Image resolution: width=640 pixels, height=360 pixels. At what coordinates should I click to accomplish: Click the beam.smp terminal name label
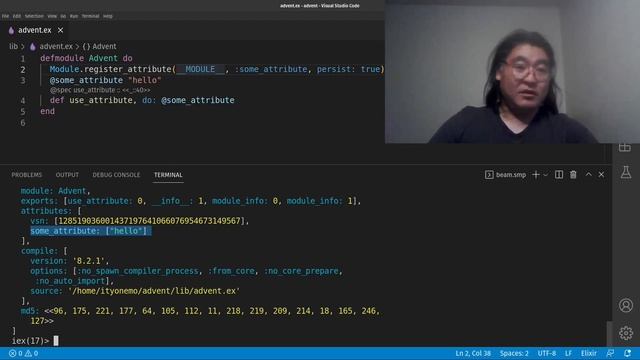coord(511,175)
